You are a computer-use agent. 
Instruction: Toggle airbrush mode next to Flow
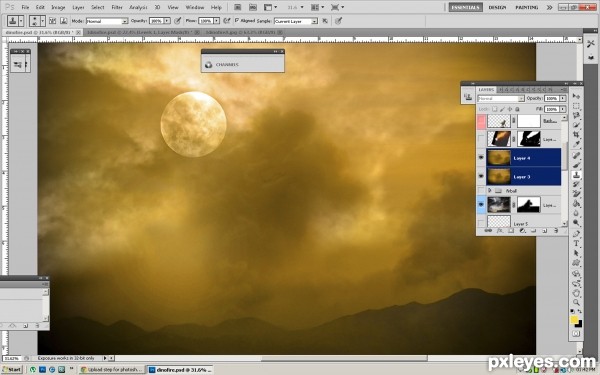tap(227, 21)
